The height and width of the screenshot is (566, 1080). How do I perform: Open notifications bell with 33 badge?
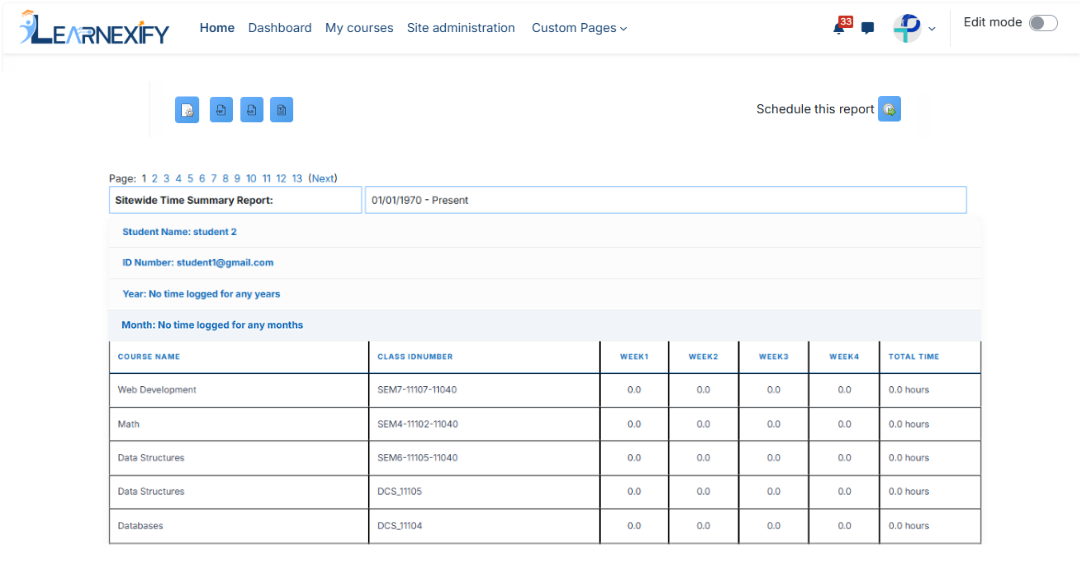(841, 26)
